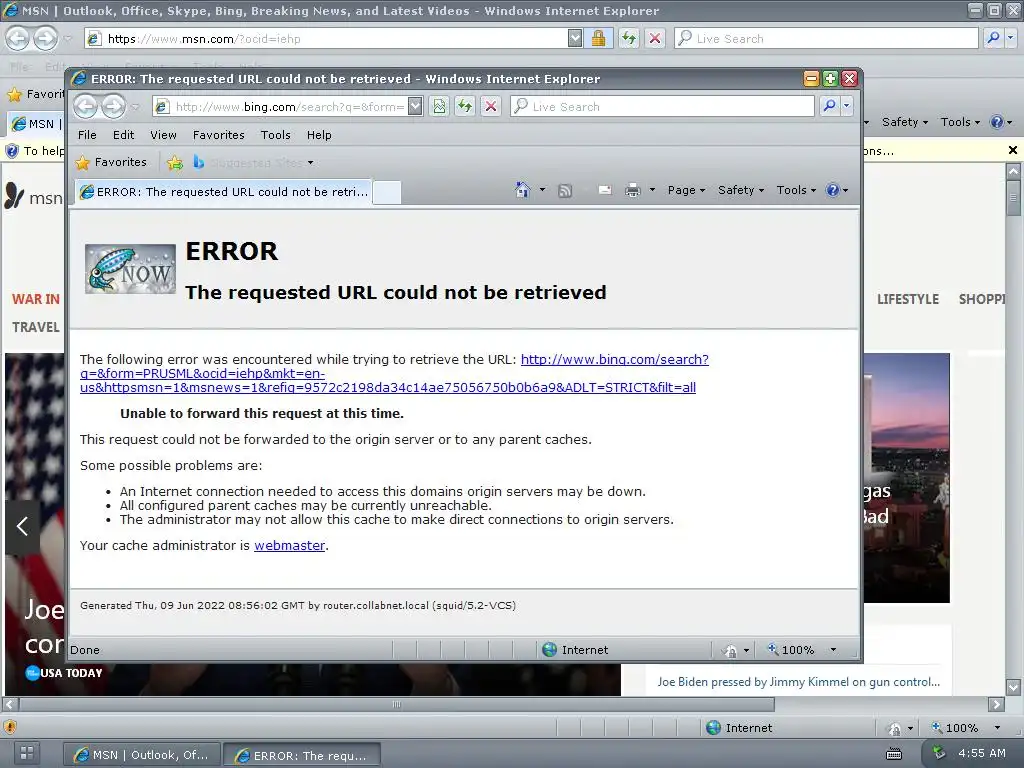Click the Squid NOW logo image
The width and height of the screenshot is (1024, 768).
click(x=131, y=269)
